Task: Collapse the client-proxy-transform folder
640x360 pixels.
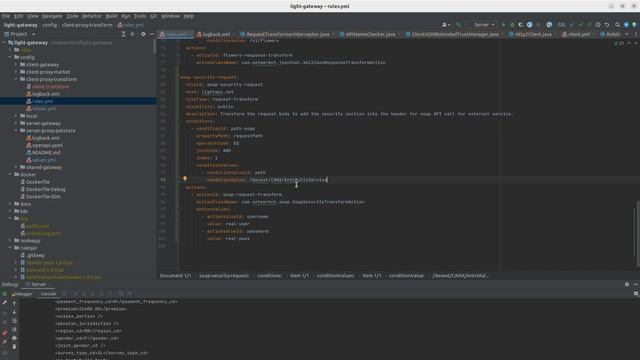Action: click(16, 79)
